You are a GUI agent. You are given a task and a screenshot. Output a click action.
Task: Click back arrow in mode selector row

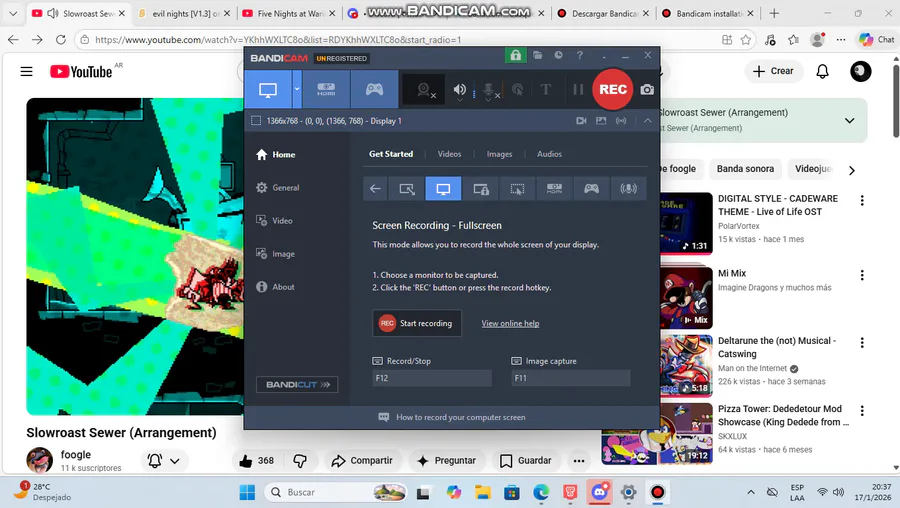[x=375, y=189]
